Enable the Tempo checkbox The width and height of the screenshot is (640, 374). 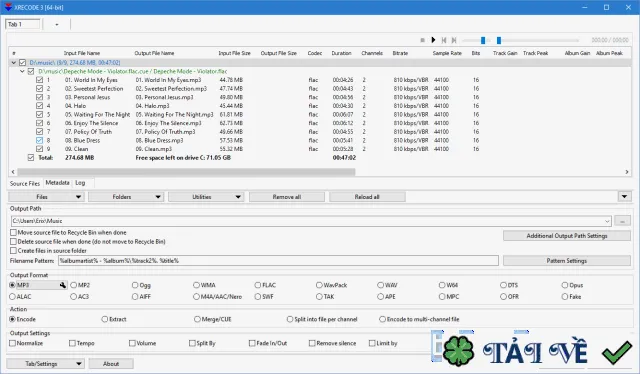pos(72,343)
